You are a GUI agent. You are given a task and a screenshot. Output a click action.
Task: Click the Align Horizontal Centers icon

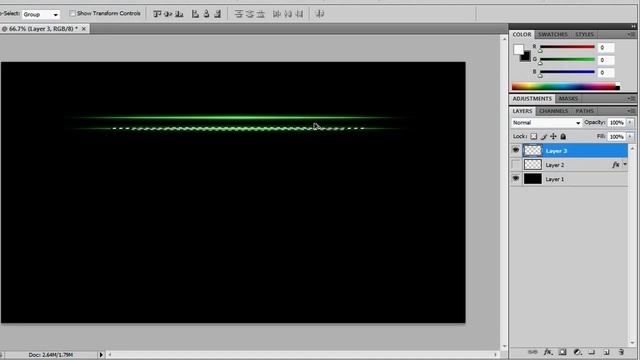(207, 14)
